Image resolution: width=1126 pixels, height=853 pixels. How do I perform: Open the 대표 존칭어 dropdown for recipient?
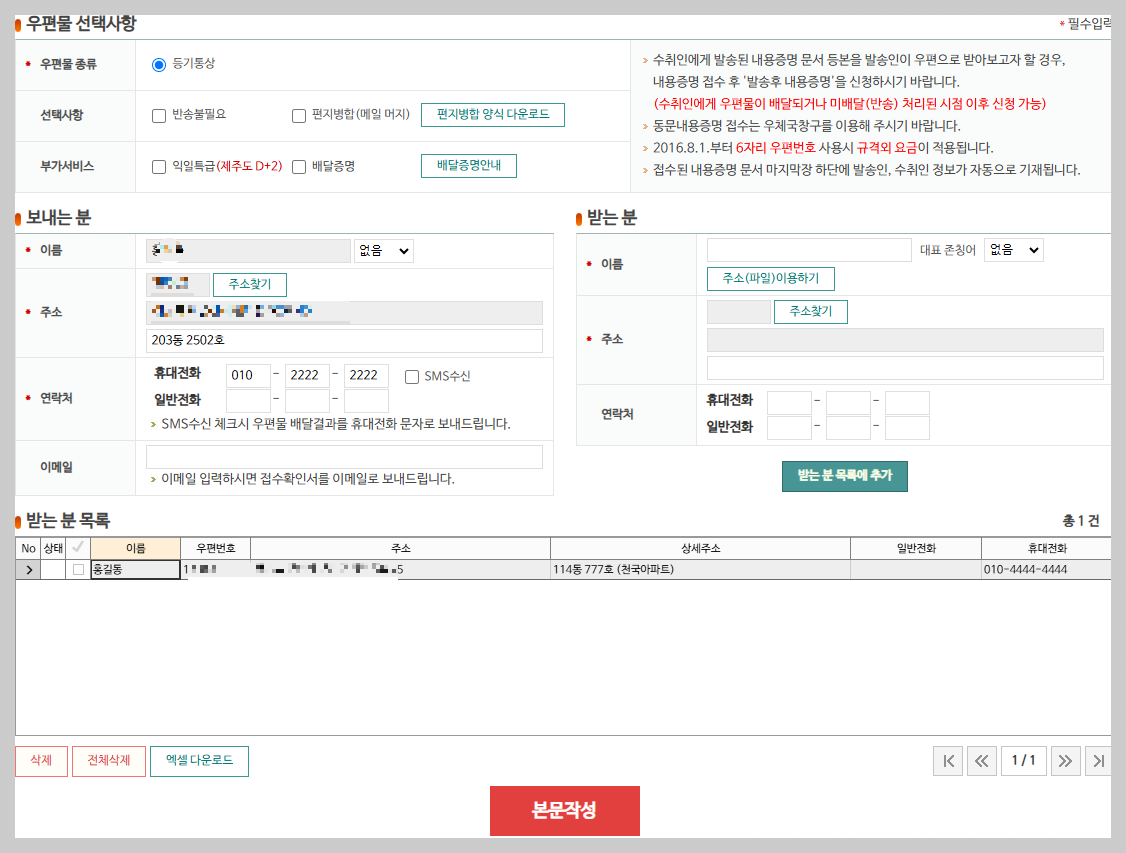coord(1013,249)
